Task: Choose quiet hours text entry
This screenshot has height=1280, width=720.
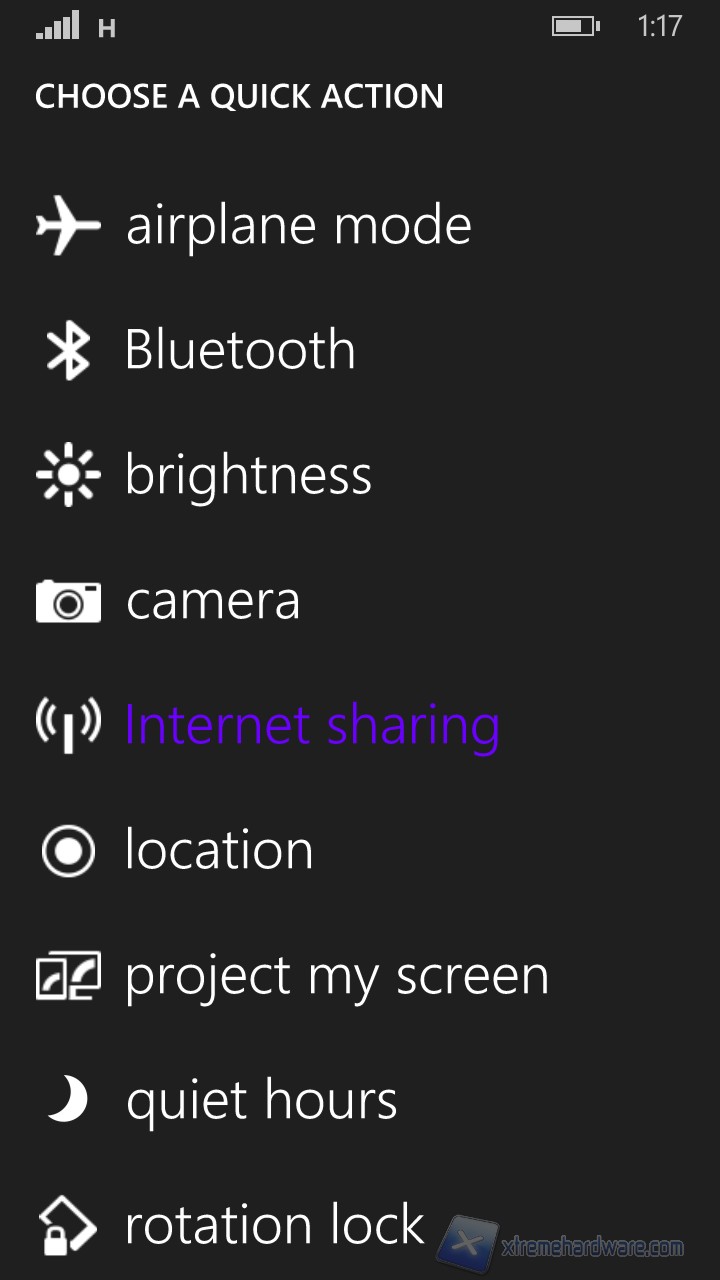Action: click(262, 1101)
